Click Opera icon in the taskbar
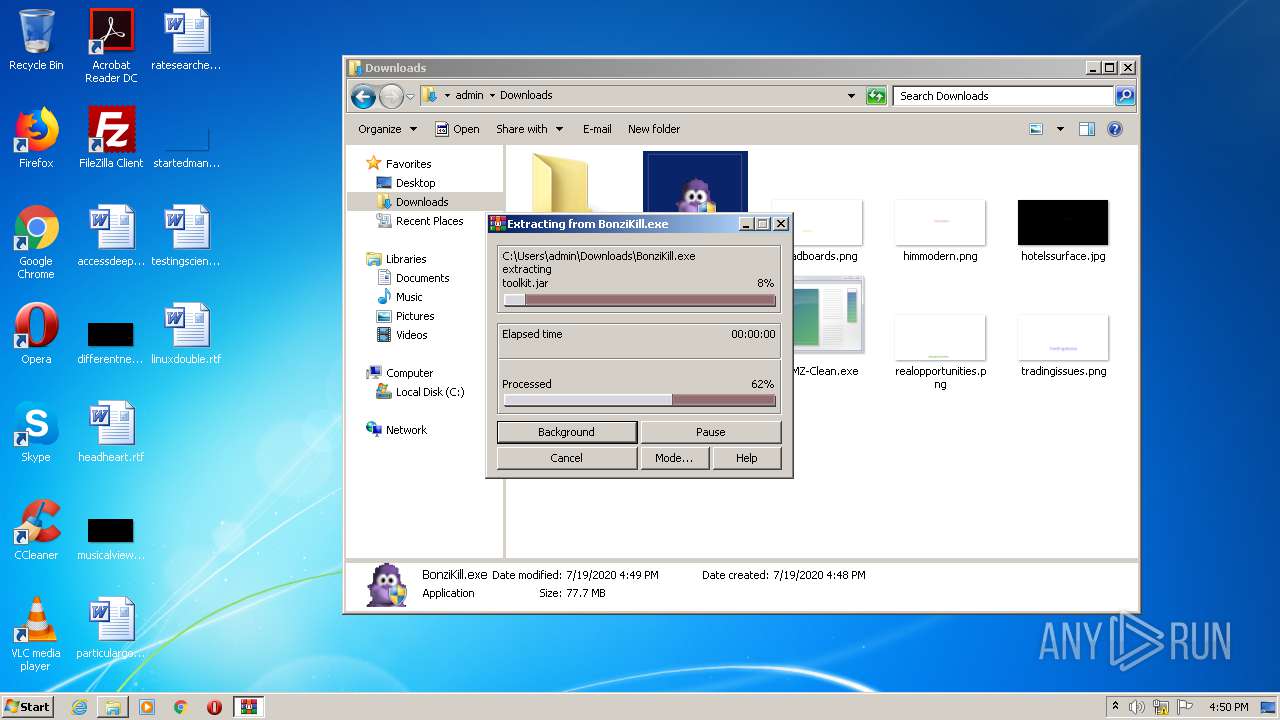Screen dimensions: 1280x720 214,707
